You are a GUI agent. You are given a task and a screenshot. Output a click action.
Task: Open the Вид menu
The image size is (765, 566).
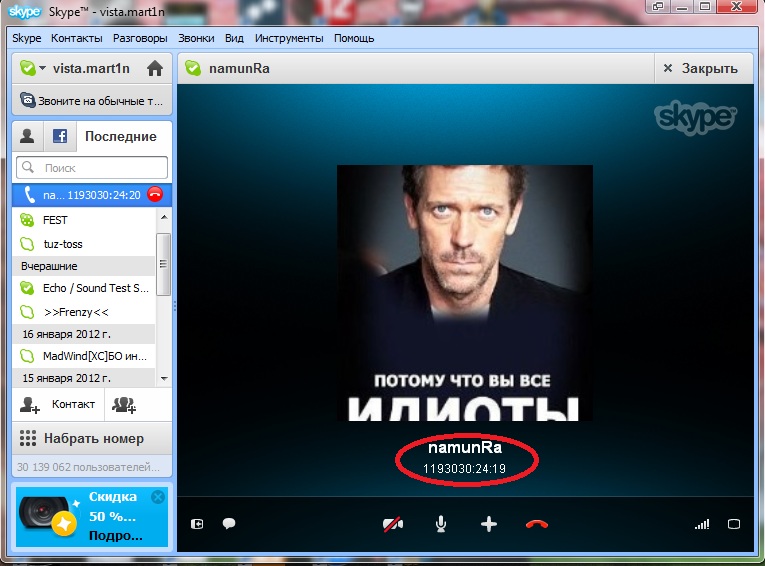234,38
